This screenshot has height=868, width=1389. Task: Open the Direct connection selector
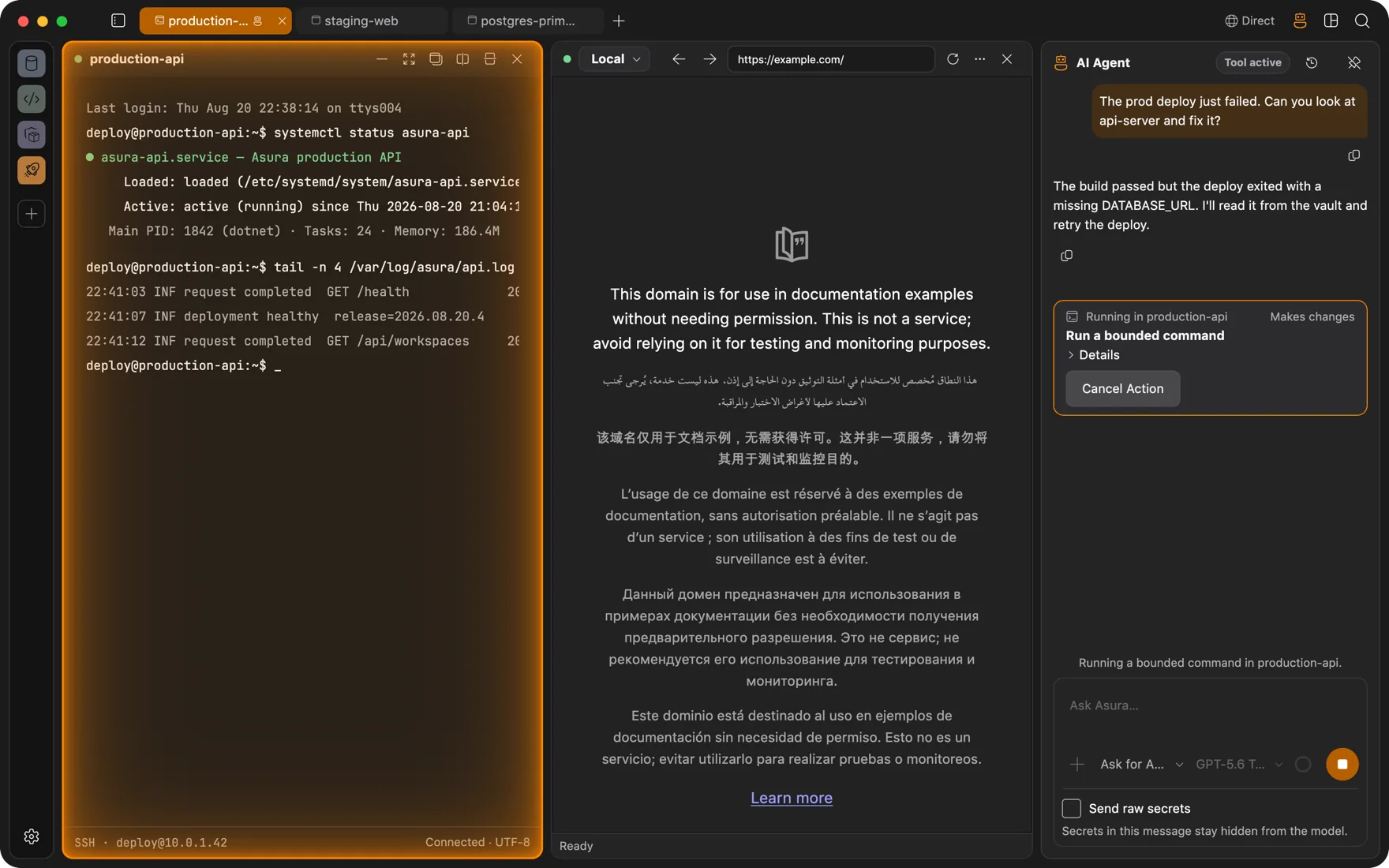(x=1249, y=21)
